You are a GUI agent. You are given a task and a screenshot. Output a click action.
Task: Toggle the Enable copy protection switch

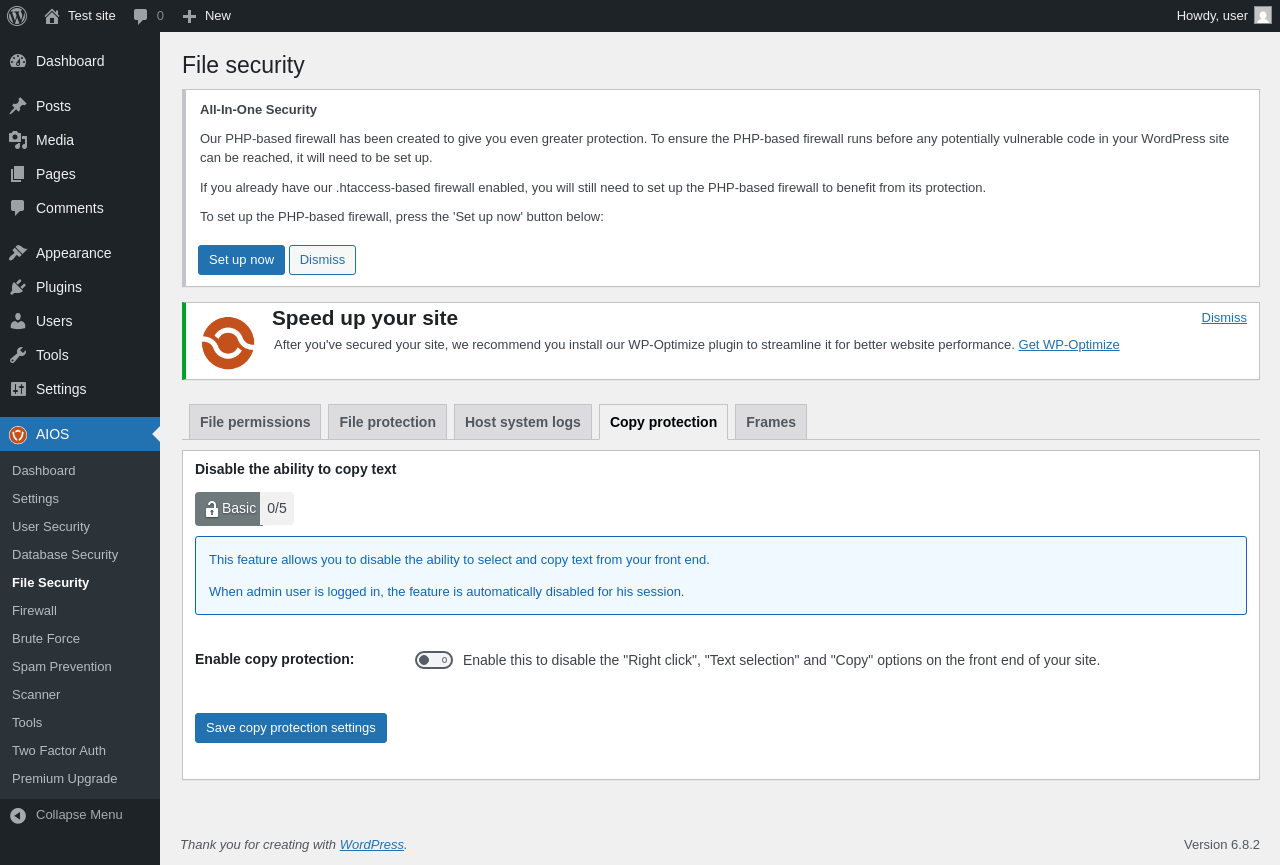[x=434, y=660]
